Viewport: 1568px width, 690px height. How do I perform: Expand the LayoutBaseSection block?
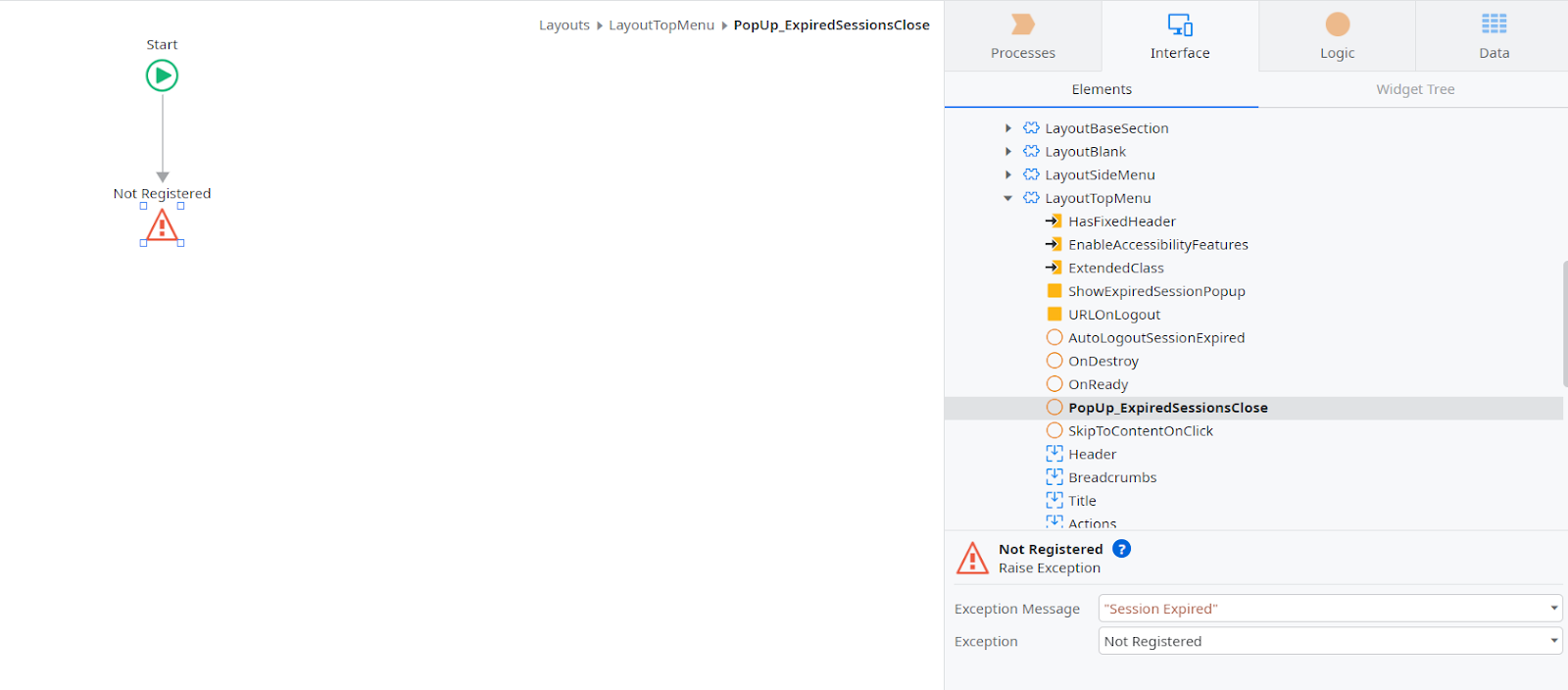pyautogui.click(x=1008, y=128)
